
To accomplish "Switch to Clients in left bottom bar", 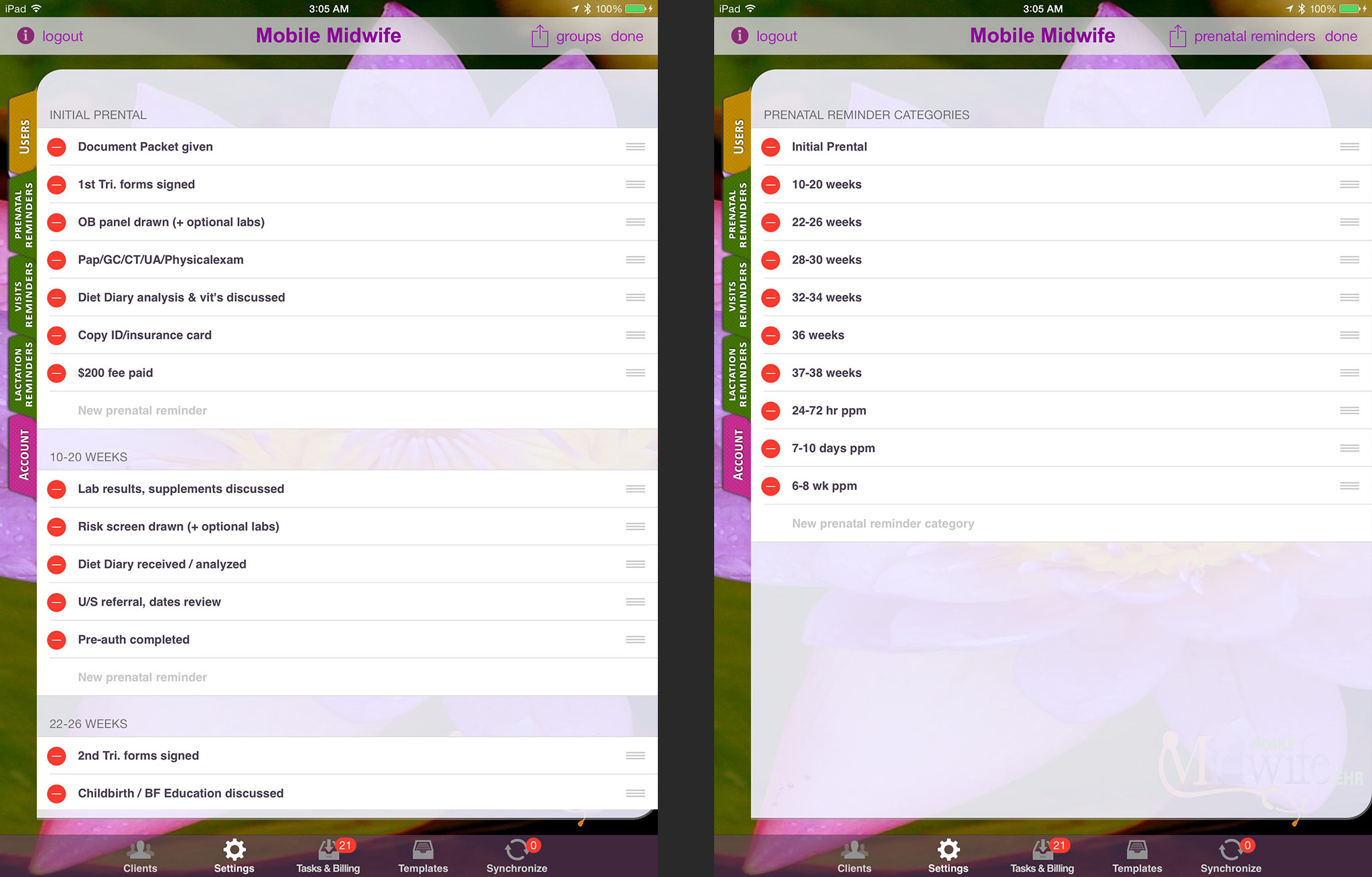I will pos(140,857).
